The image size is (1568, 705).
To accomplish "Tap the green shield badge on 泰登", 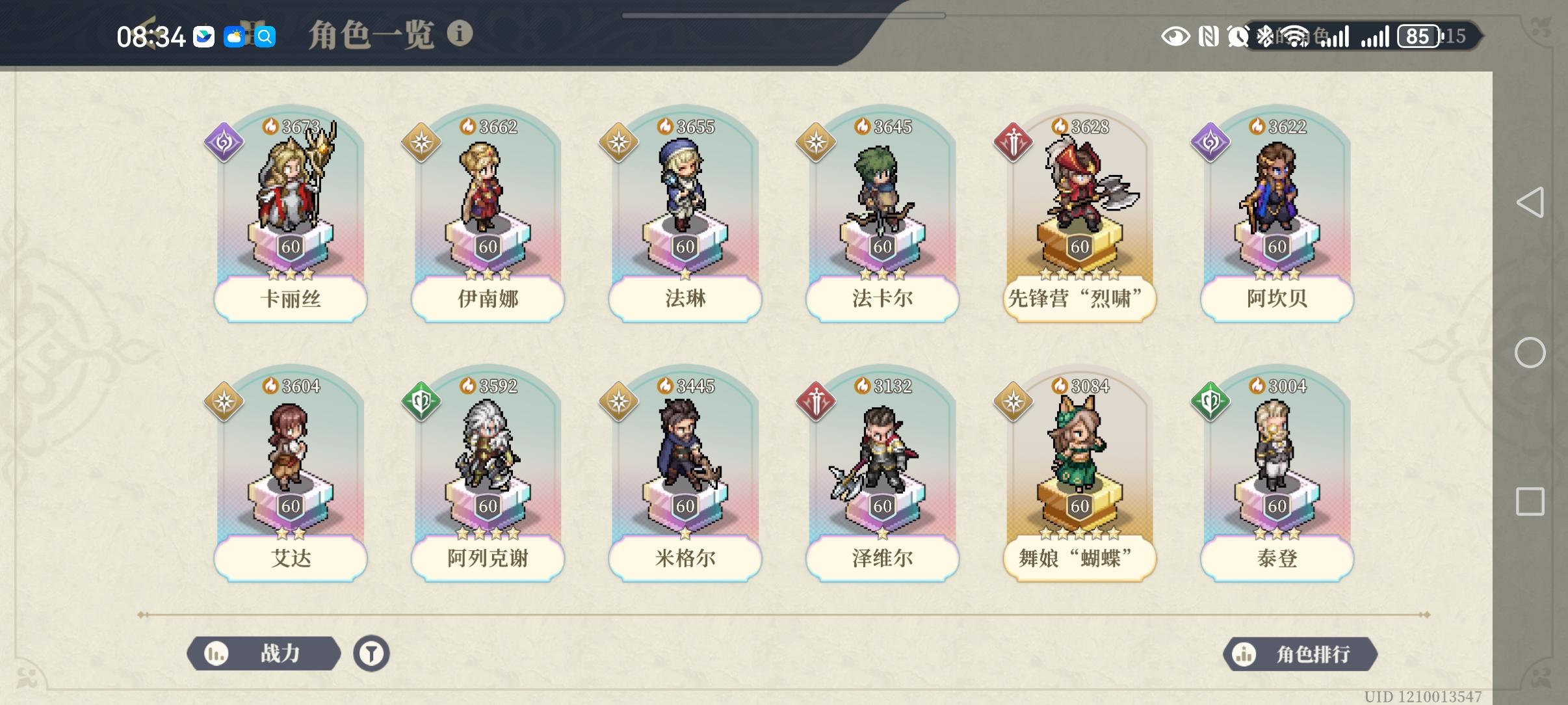I will (x=1210, y=402).
